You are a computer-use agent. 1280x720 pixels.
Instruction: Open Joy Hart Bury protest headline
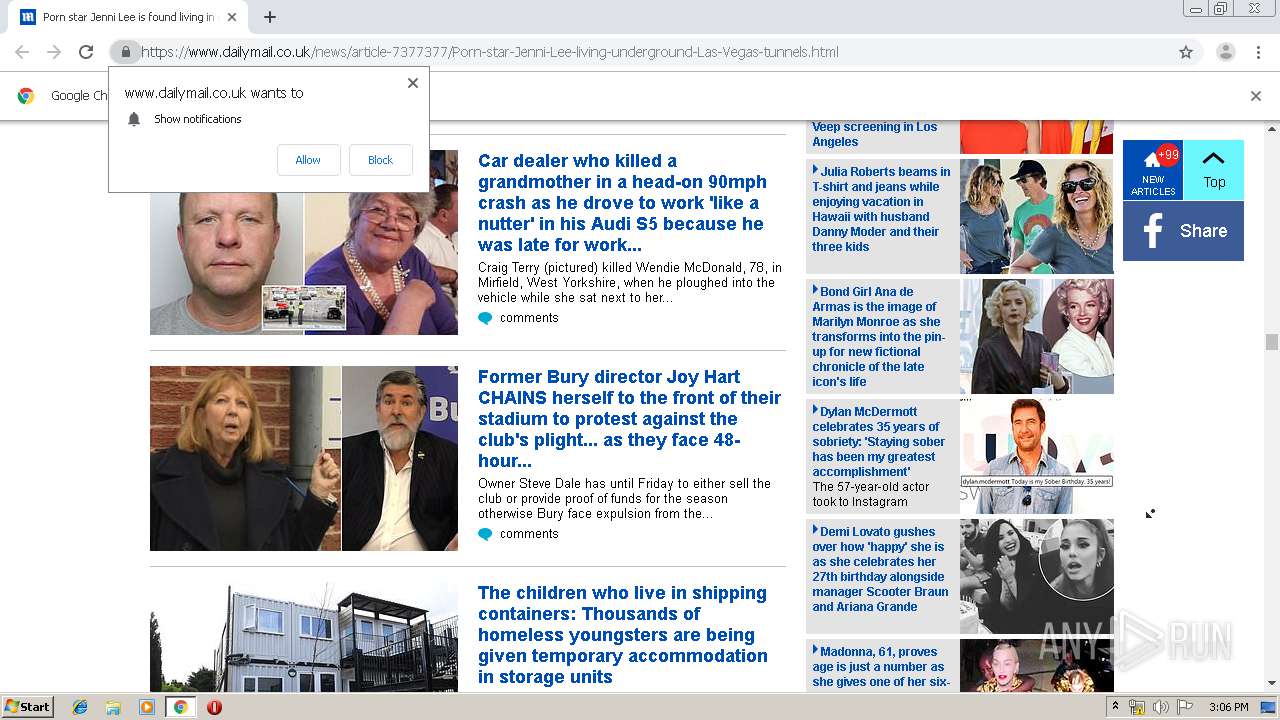pos(629,419)
